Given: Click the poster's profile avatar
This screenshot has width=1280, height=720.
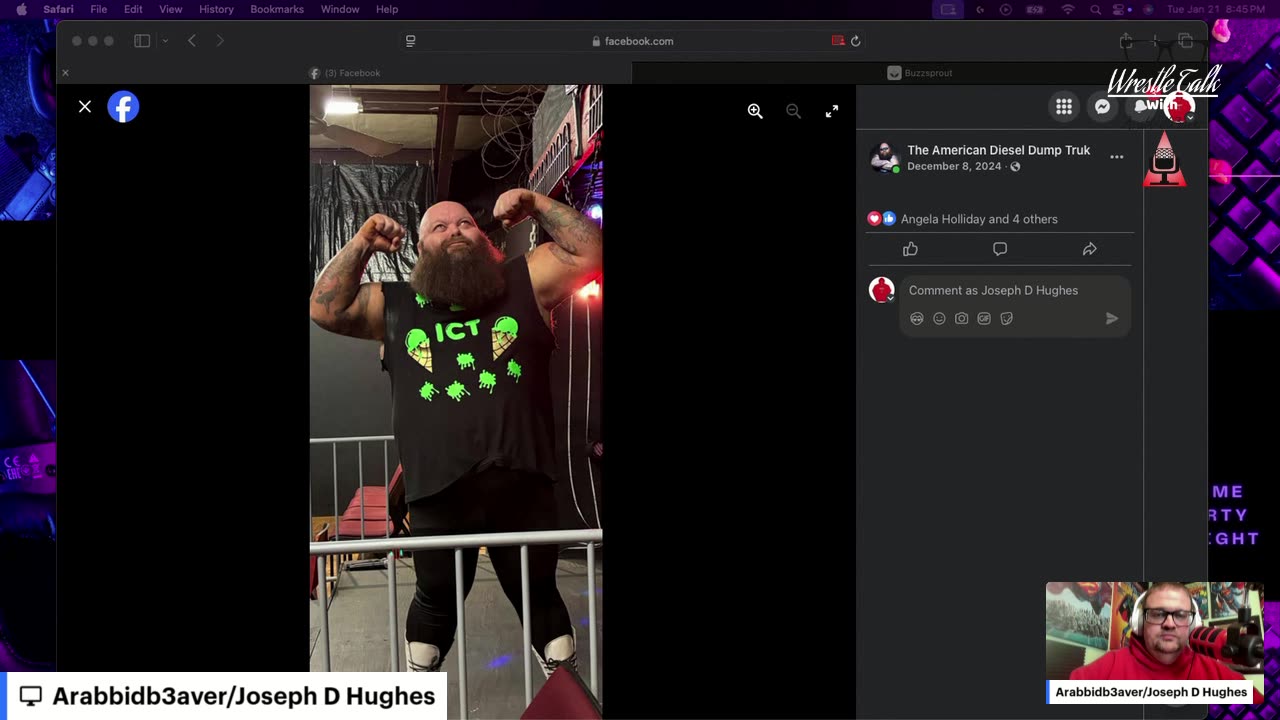Looking at the screenshot, I should (x=884, y=157).
